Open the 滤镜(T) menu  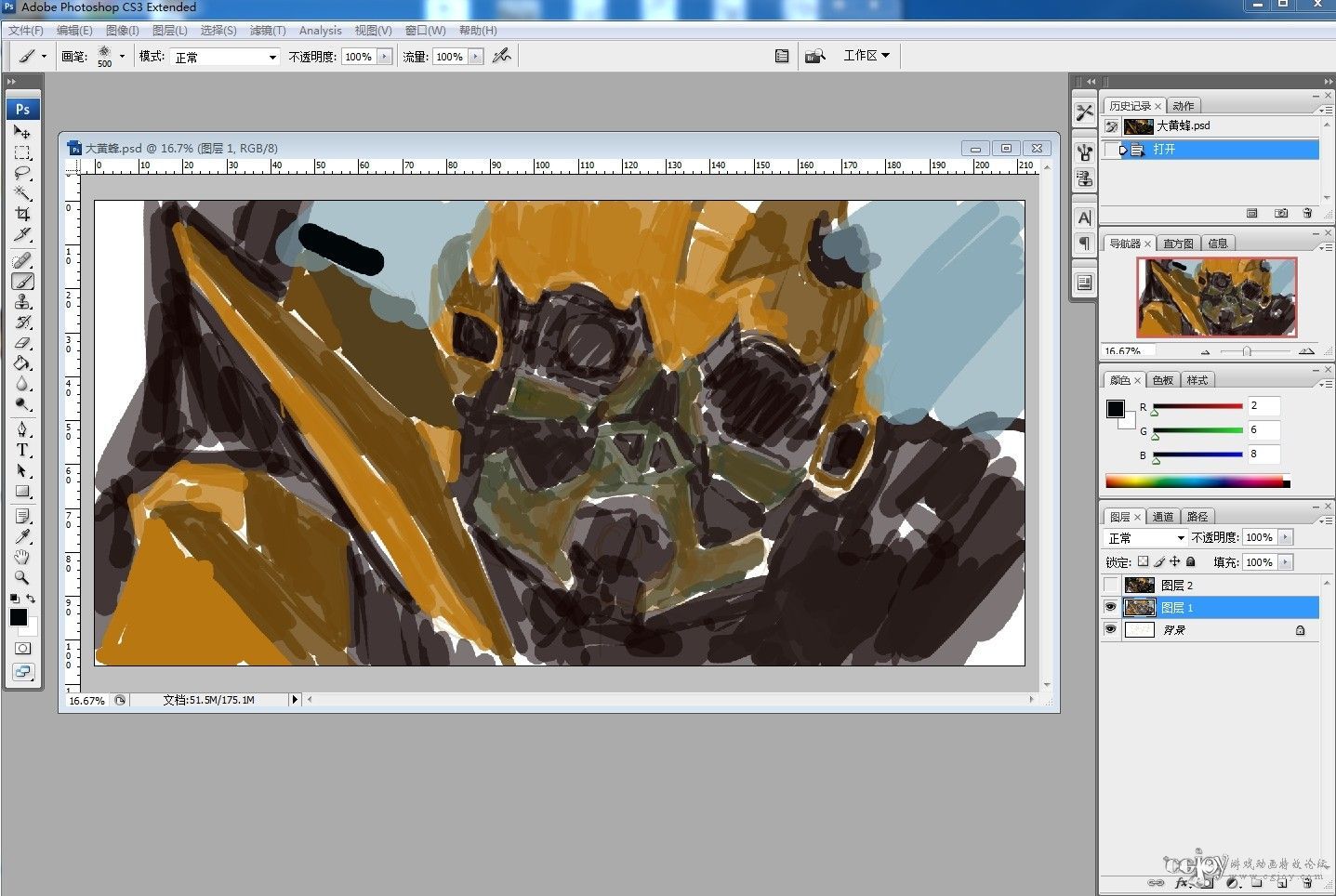268,31
